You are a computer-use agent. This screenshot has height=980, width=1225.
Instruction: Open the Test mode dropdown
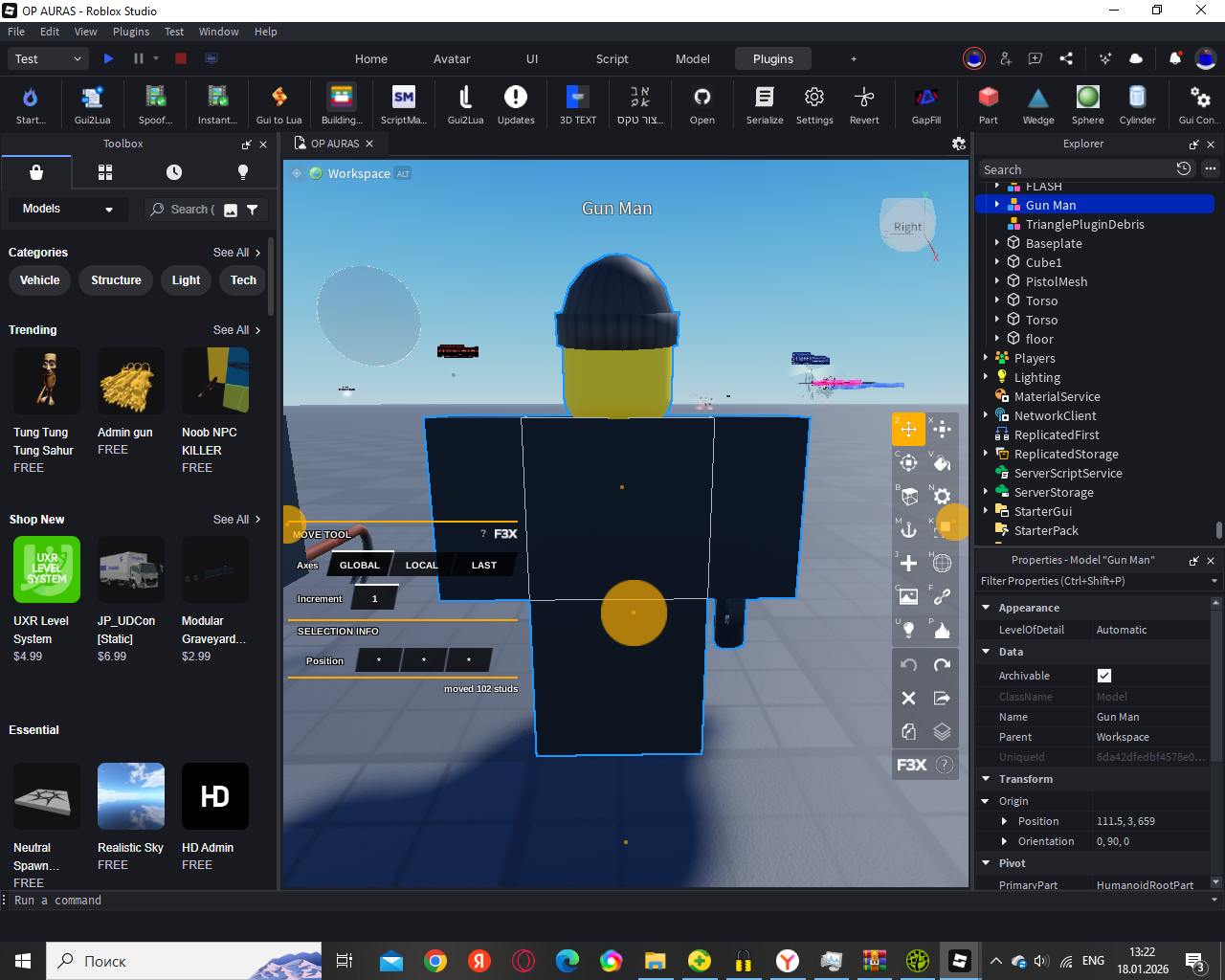(x=49, y=58)
